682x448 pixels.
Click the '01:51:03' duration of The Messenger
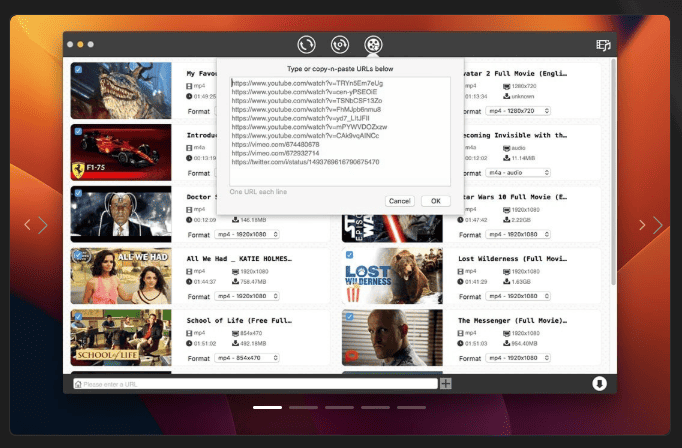coord(476,344)
